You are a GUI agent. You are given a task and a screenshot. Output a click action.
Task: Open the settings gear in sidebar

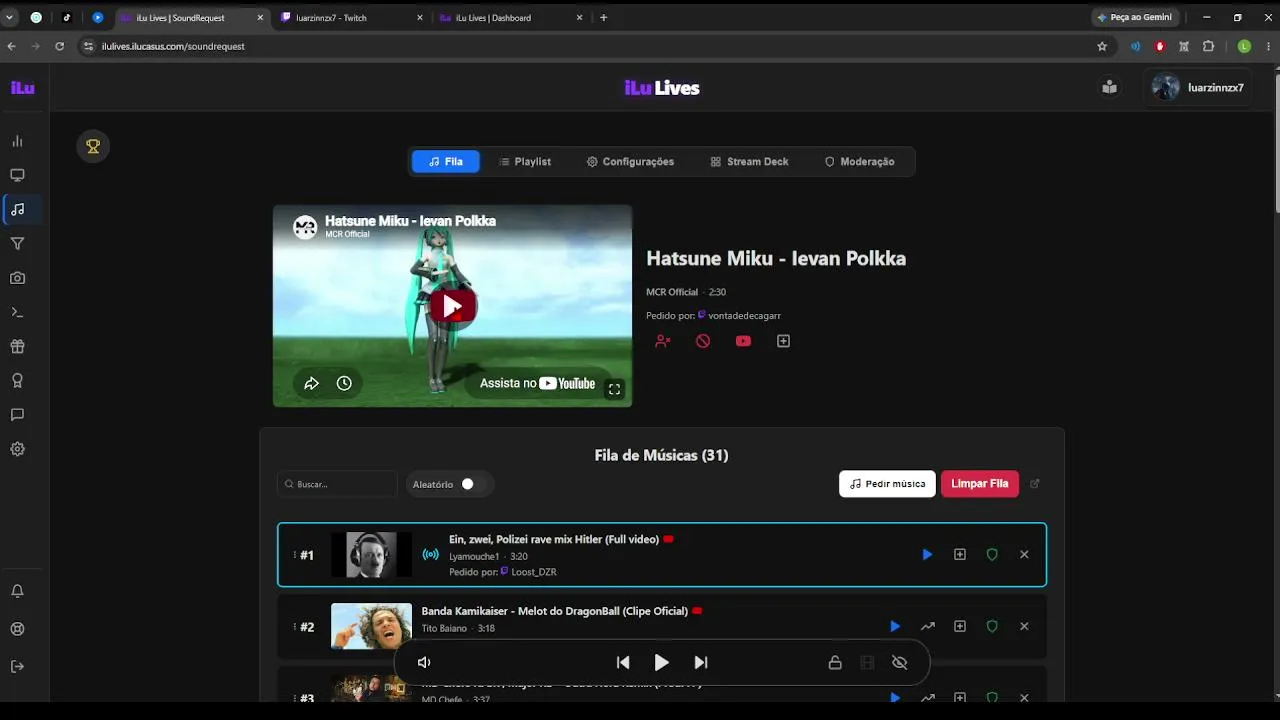point(17,449)
